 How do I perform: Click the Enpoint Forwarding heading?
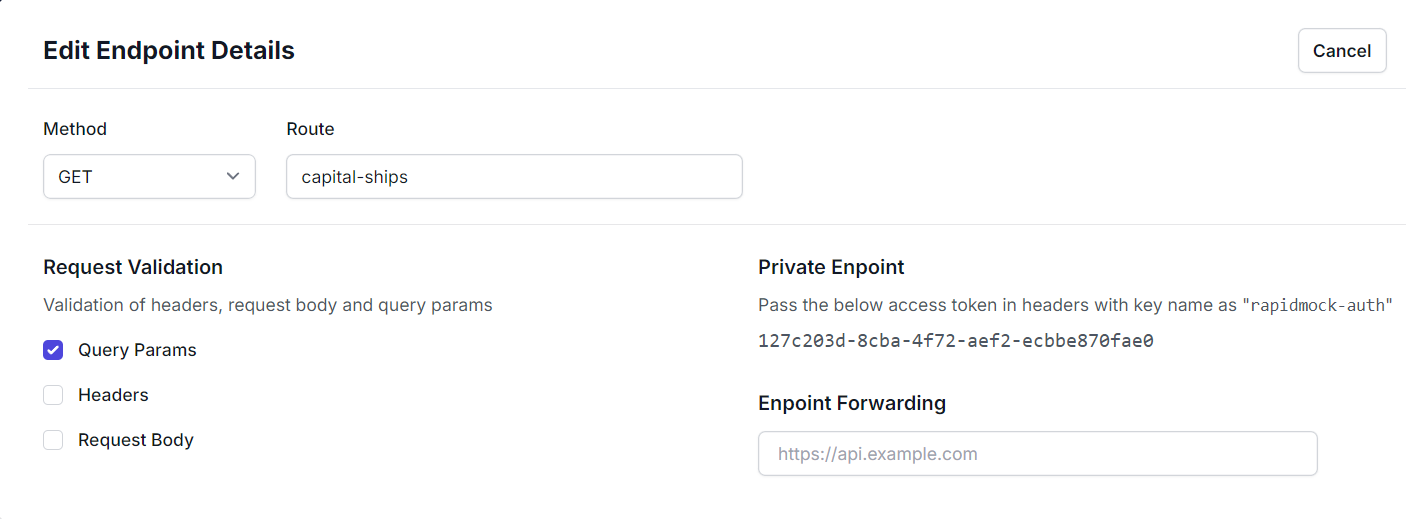851,403
